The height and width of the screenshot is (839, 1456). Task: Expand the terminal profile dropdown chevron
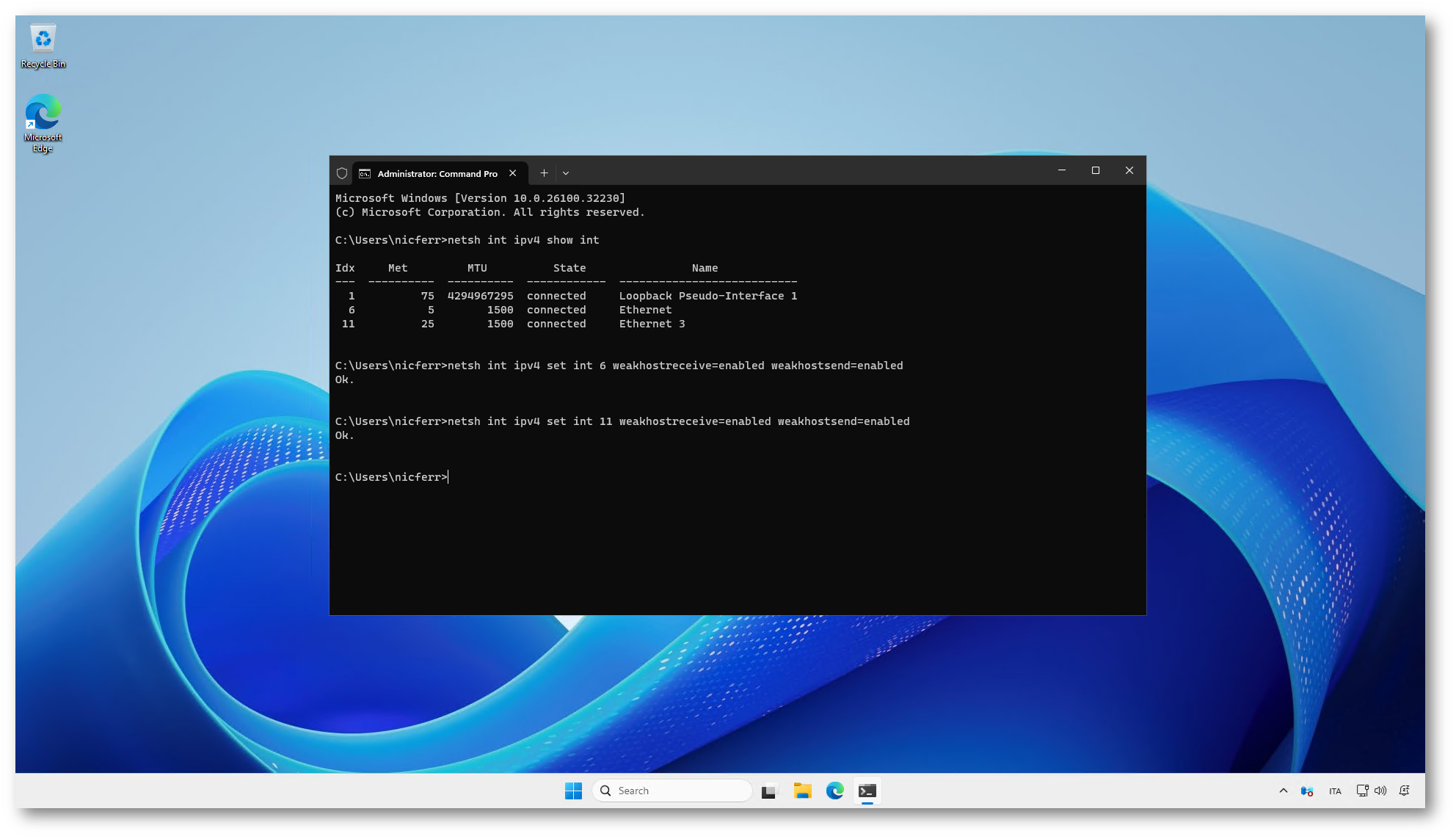pos(566,173)
